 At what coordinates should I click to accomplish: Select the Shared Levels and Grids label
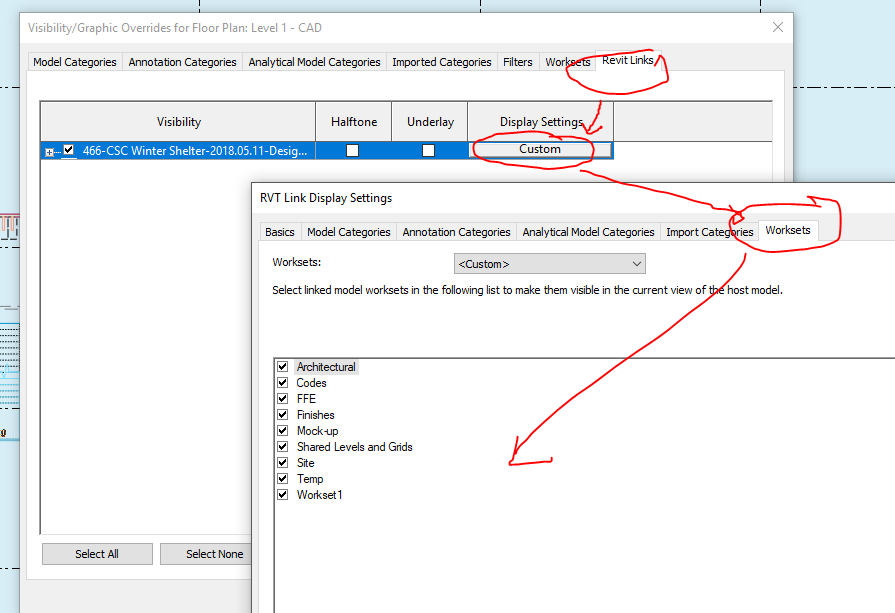(x=354, y=447)
